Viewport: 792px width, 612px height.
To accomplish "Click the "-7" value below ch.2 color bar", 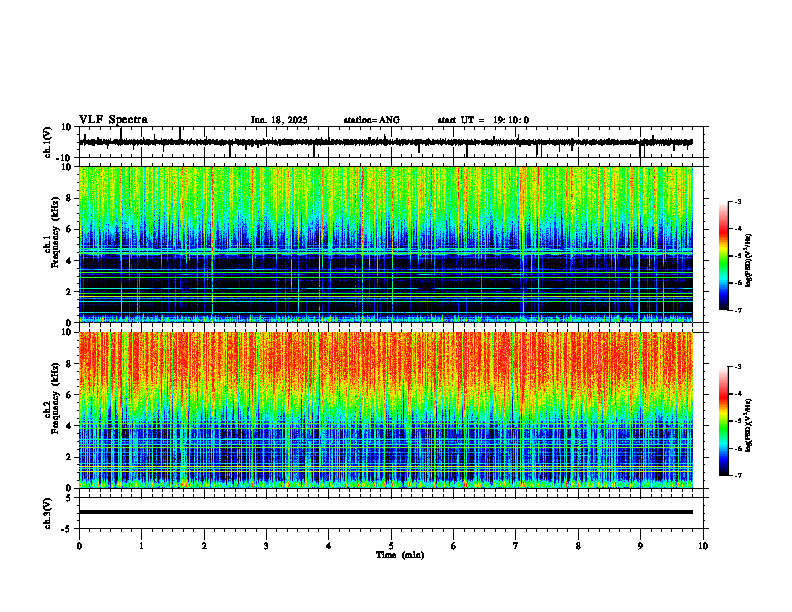I will [x=737, y=476].
